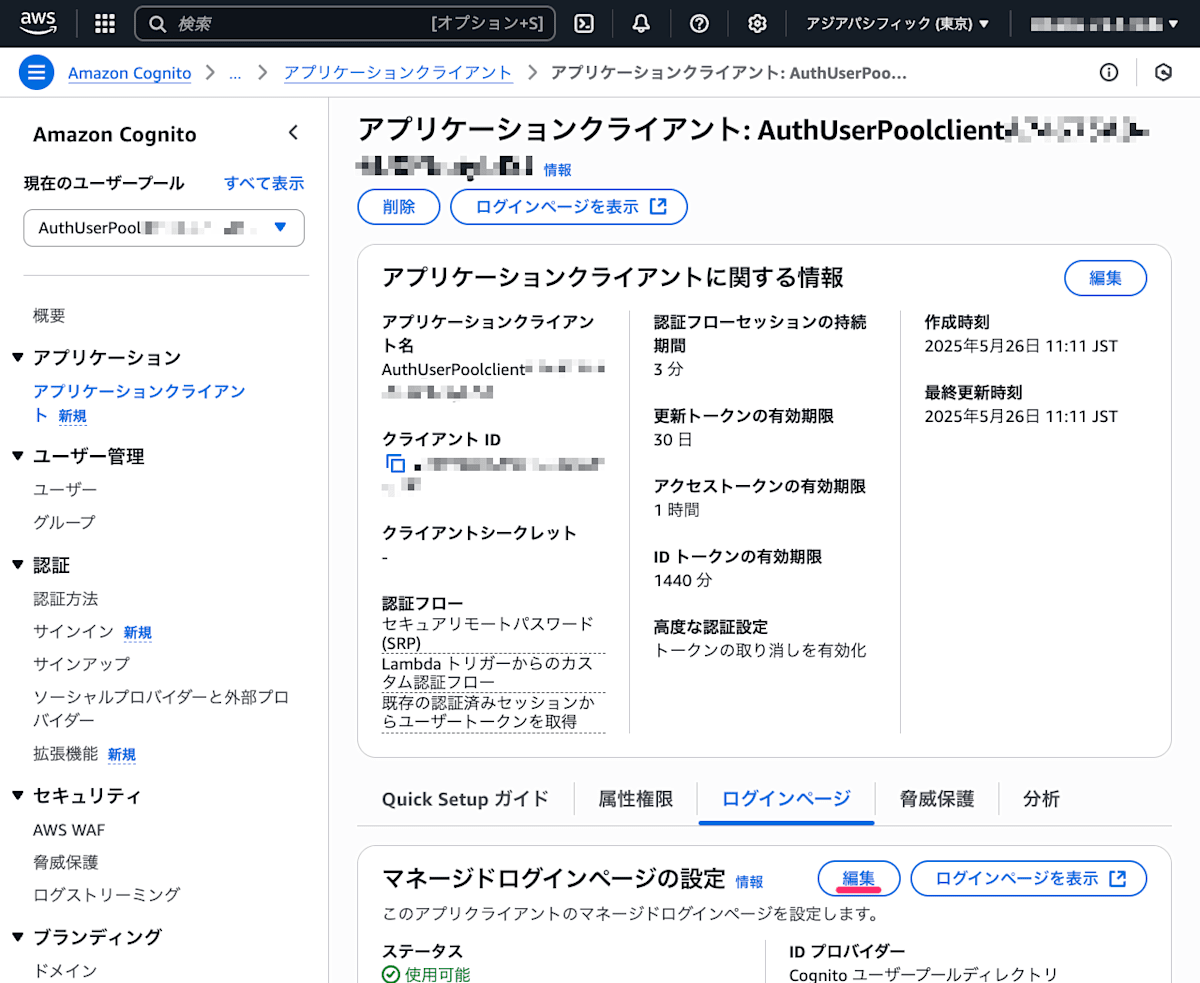Switch to the 属性権限 tab
The height and width of the screenshot is (983, 1200).
point(635,799)
